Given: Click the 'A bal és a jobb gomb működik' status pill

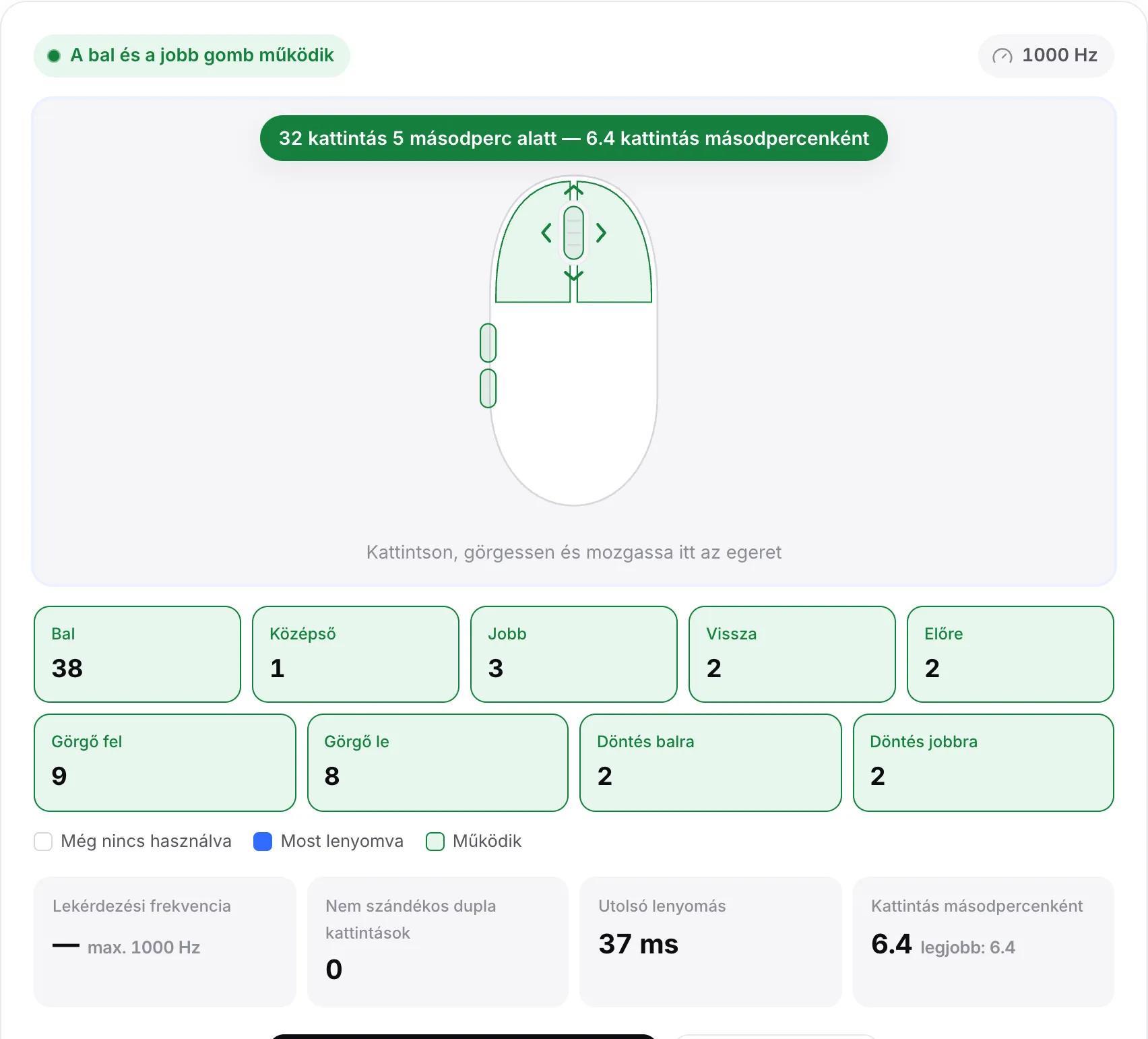Looking at the screenshot, I should pos(192,56).
